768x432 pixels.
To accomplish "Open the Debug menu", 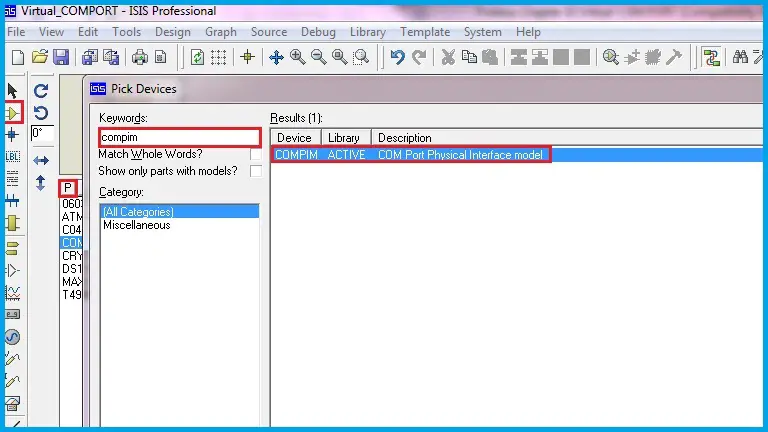I will coord(318,32).
